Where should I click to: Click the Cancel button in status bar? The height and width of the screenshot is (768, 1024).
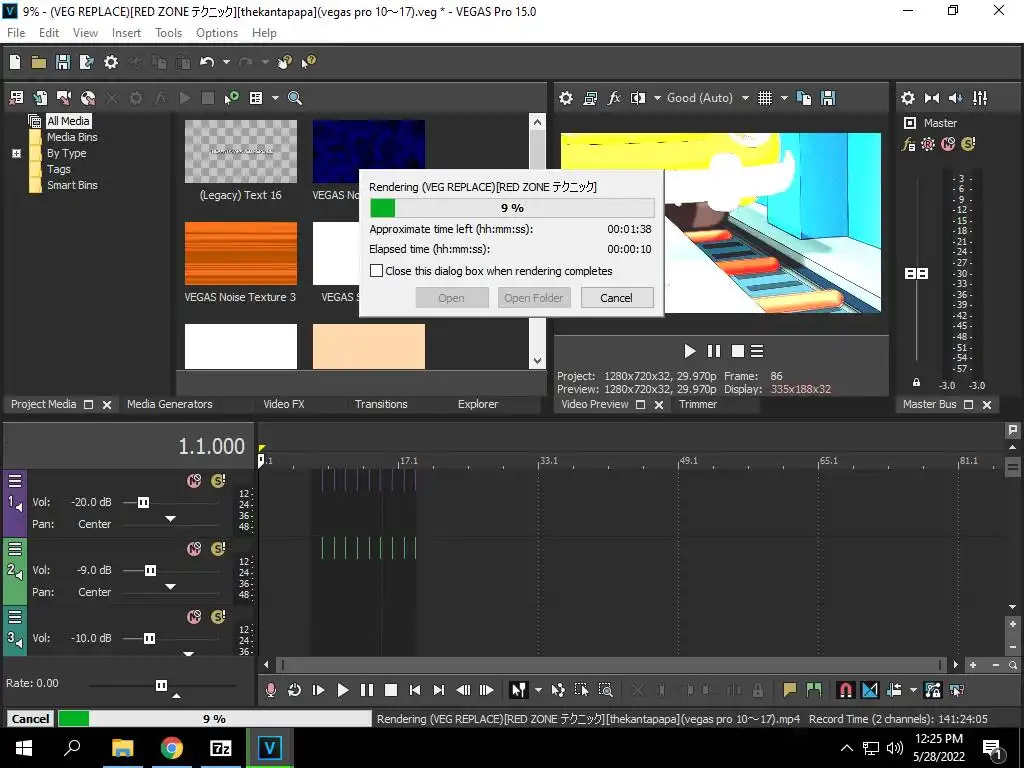point(30,718)
